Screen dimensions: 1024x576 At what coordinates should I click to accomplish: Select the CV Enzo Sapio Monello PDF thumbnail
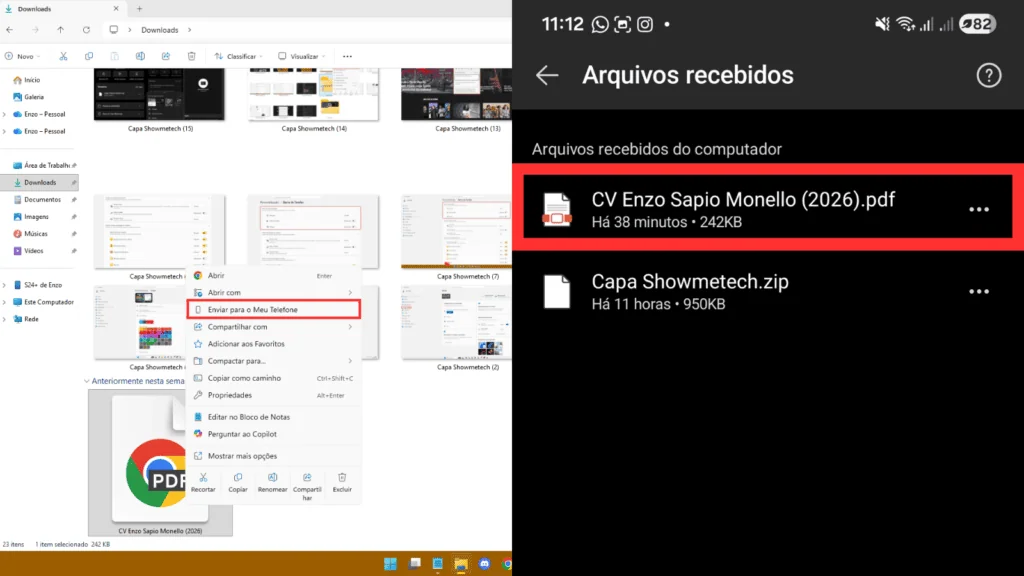point(160,463)
